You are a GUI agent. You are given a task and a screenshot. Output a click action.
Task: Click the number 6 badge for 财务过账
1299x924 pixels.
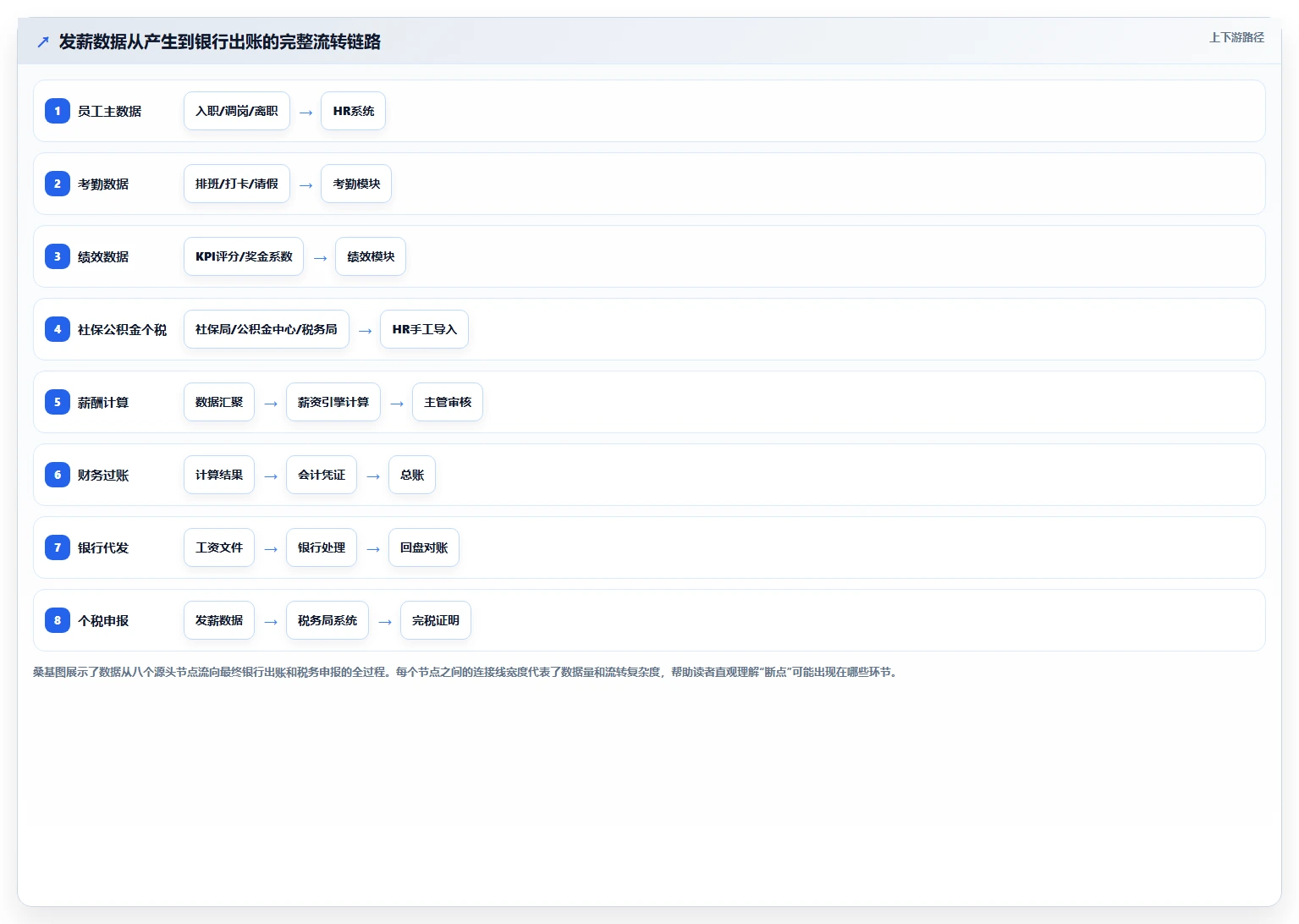point(58,475)
